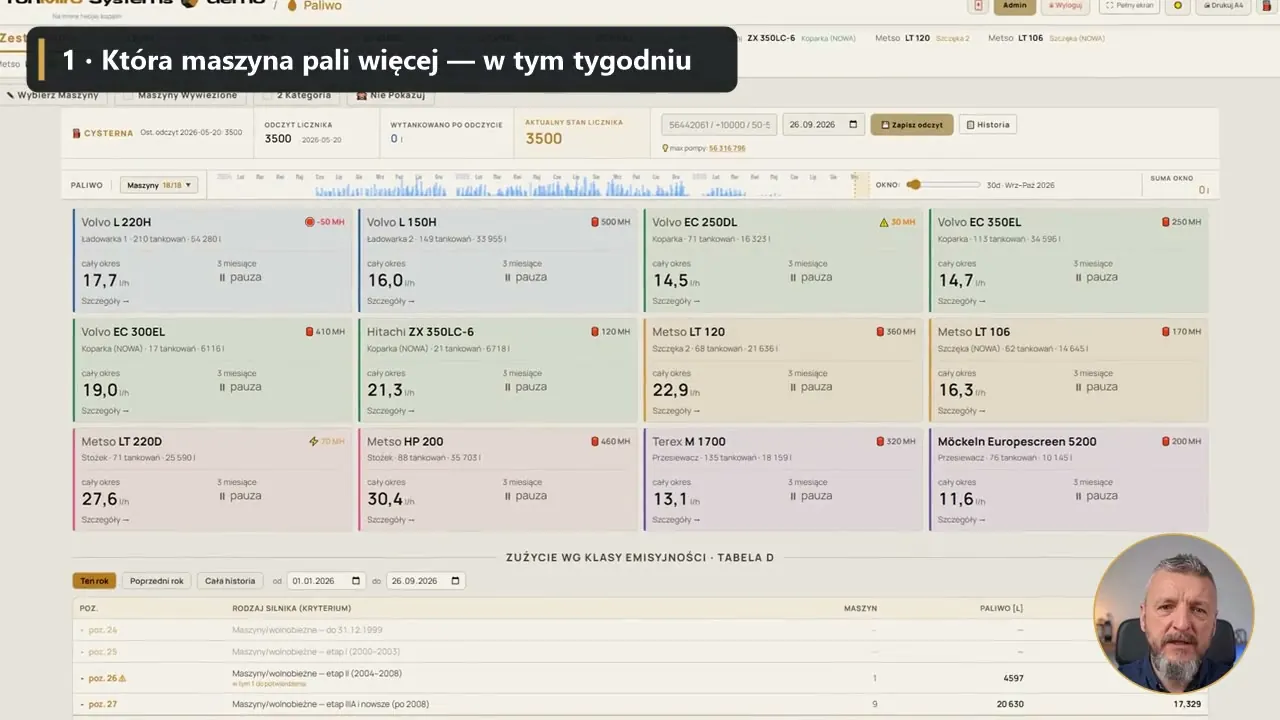
Task: Click the red icon button left of Admin
Action: pos(979,5)
